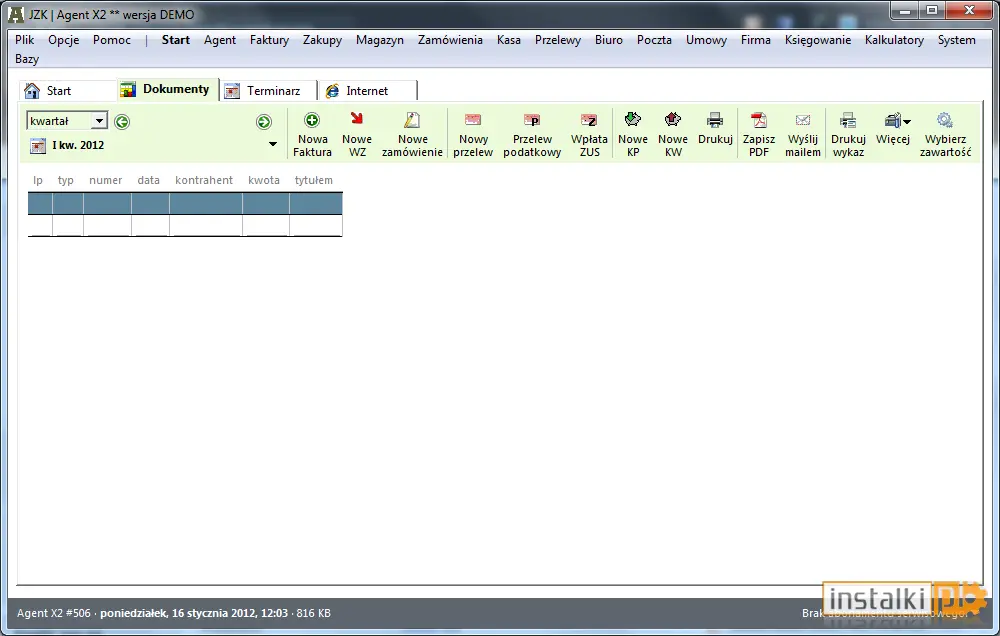The height and width of the screenshot is (636, 1000).
Task: Open the Faktury menu
Action: (x=269, y=40)
